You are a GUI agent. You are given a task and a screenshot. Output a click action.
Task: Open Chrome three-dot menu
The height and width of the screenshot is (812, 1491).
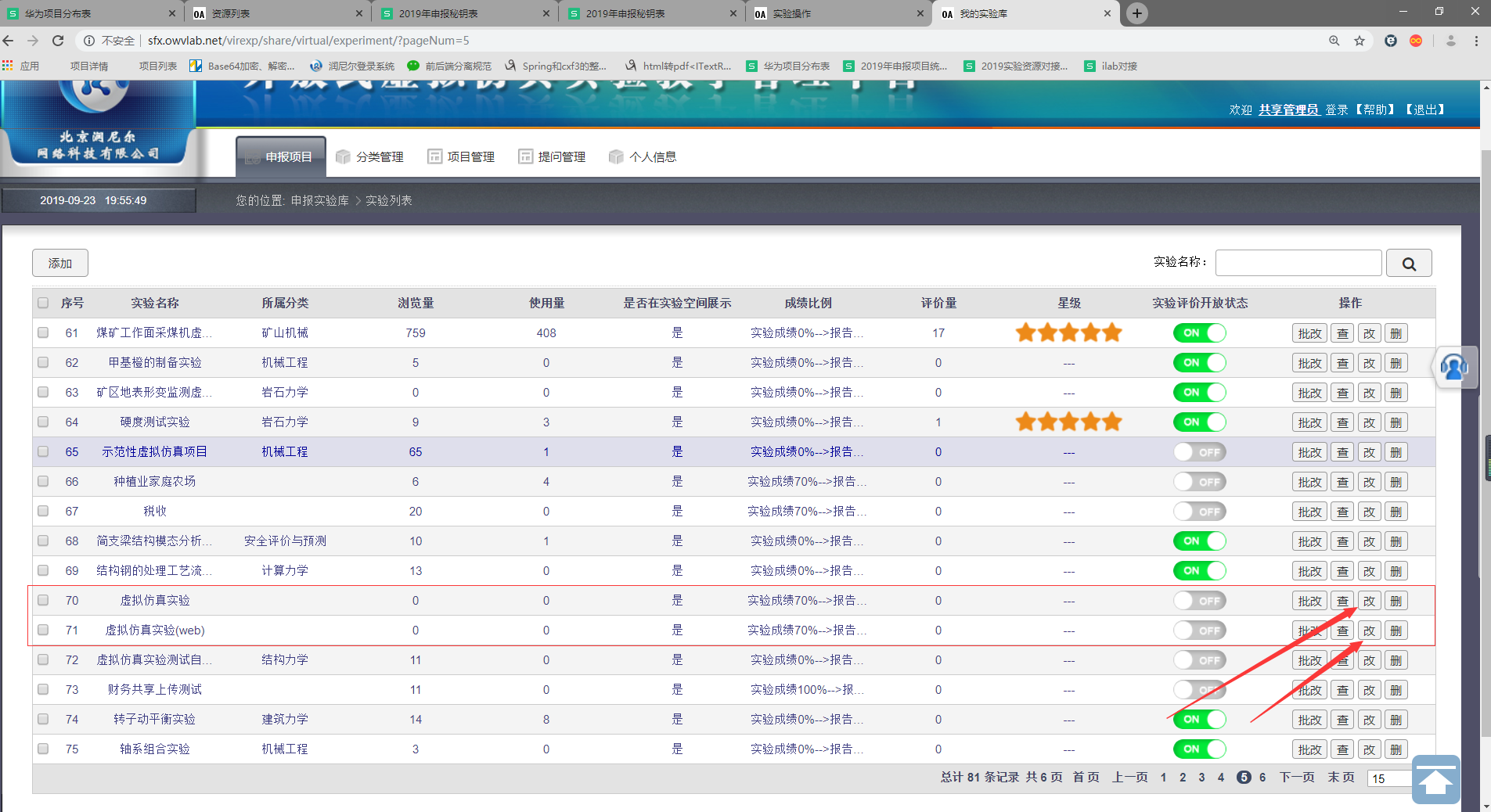pos(1476,41)
